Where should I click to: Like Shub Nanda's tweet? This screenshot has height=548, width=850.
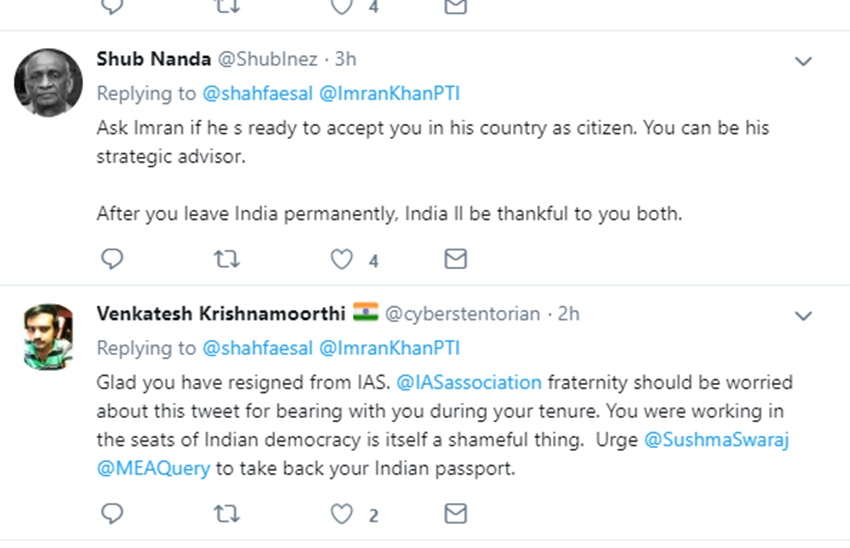(x=343, y=260)
